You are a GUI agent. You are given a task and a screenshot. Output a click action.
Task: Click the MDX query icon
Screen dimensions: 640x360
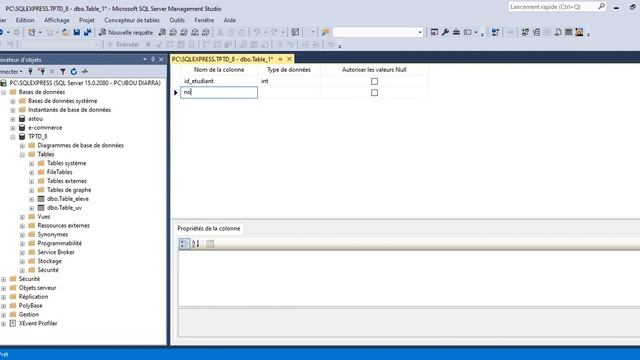click(173, 32)
